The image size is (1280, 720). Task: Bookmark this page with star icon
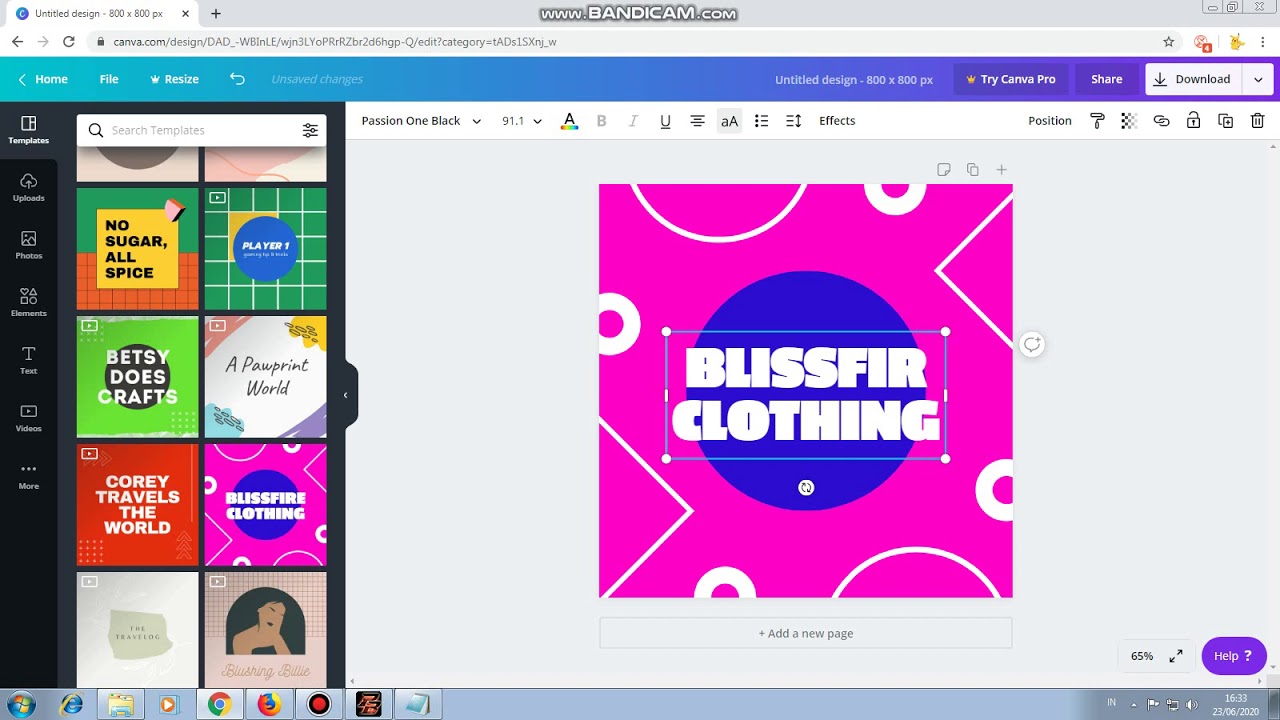1168,42
